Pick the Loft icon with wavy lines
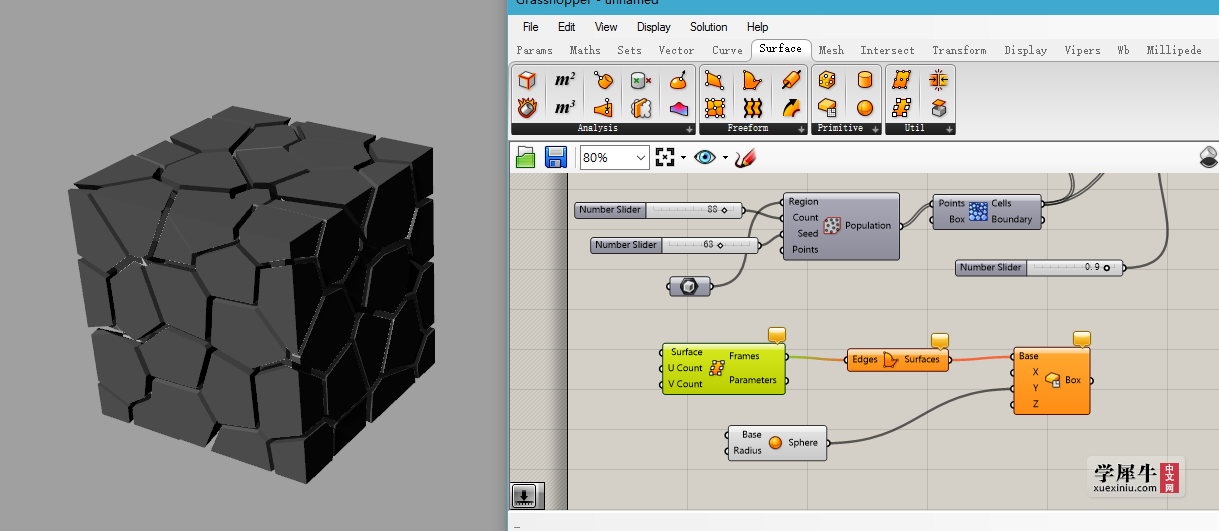 click(752, 107)
